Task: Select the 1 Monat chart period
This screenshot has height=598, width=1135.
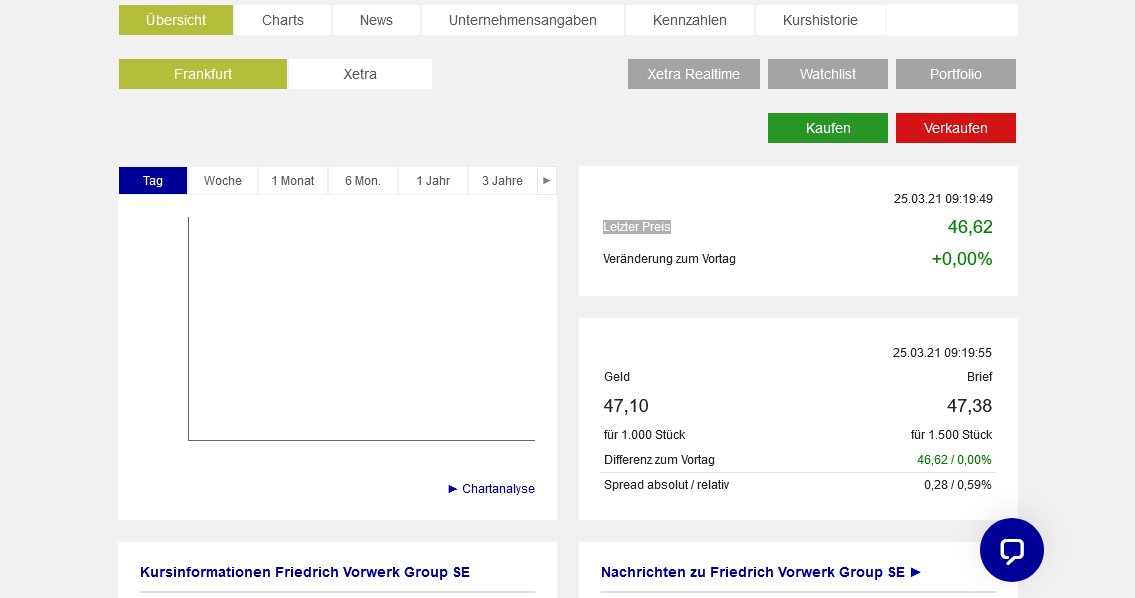Action: tap(292, 180)
